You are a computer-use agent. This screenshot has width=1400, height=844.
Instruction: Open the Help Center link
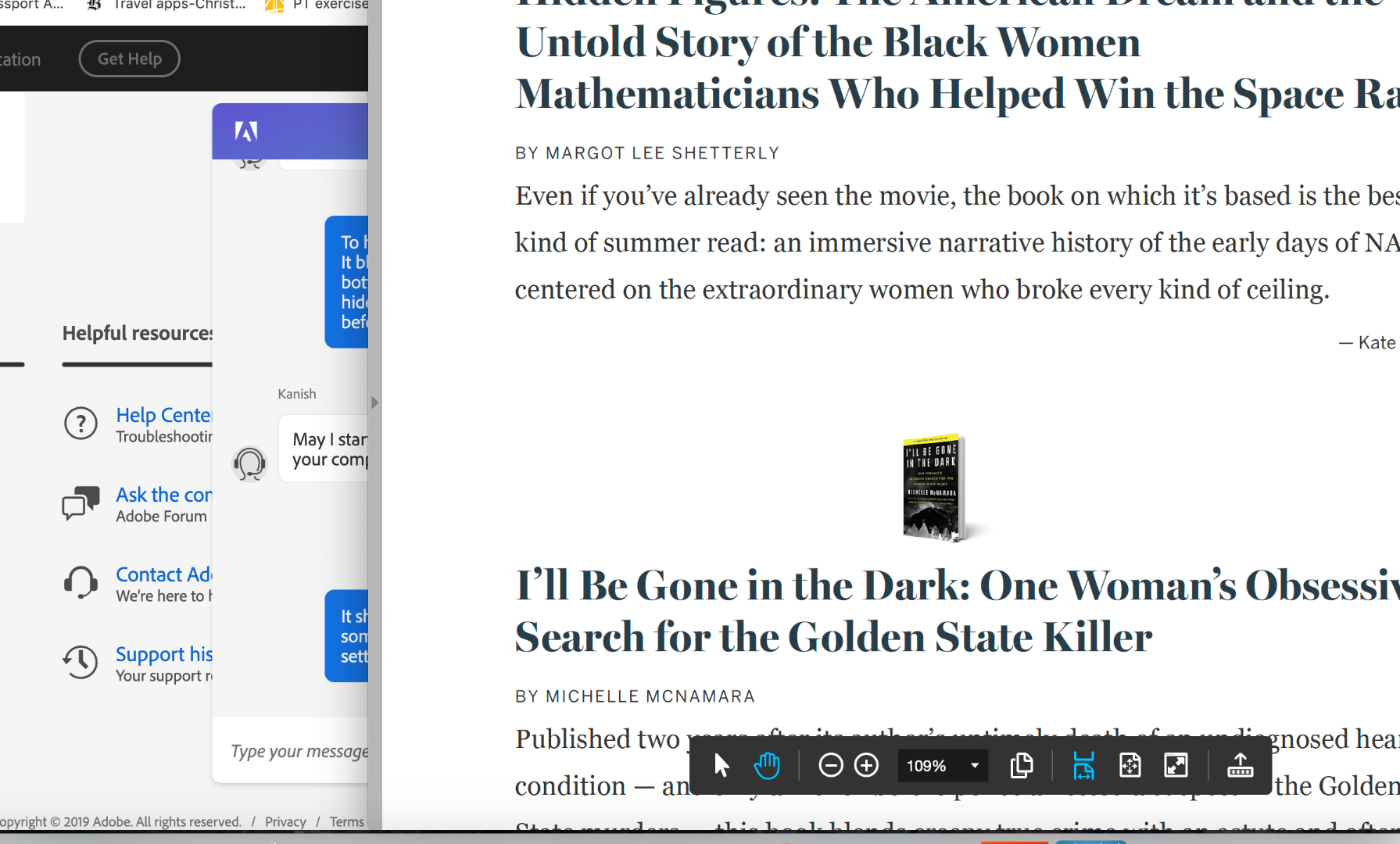point(164,415)
